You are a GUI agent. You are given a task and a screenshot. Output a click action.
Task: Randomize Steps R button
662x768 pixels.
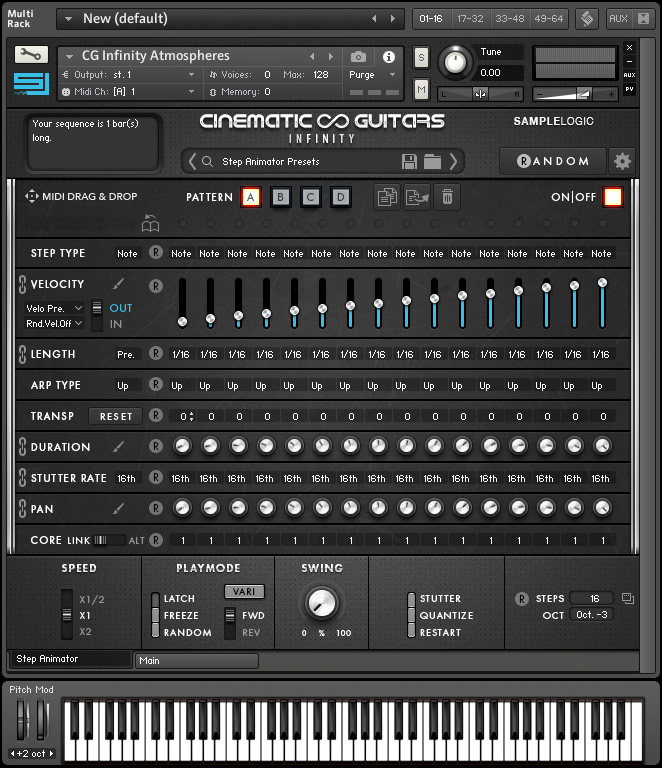coord(522,599)
